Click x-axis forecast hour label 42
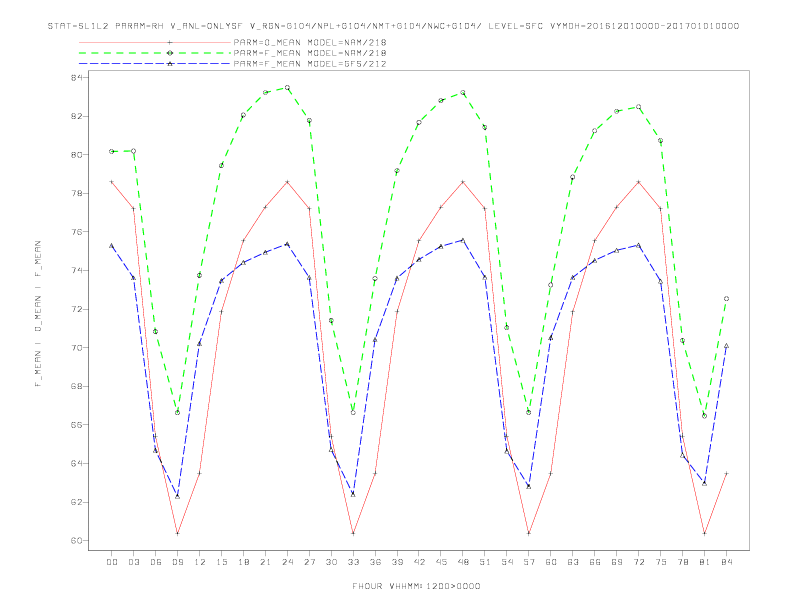Screen dimensions: 792x612 pyautogui.click(x=419, y=562)
